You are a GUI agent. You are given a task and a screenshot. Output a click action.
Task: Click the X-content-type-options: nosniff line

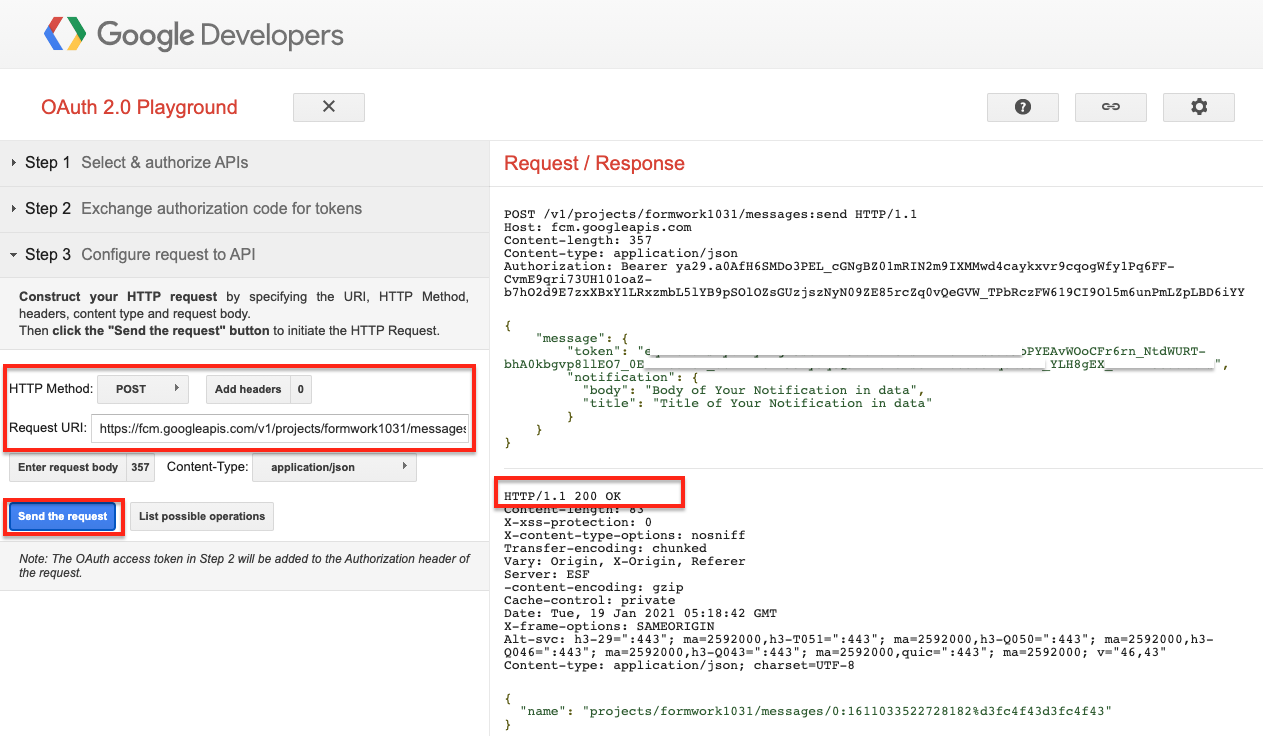[624, 535]
